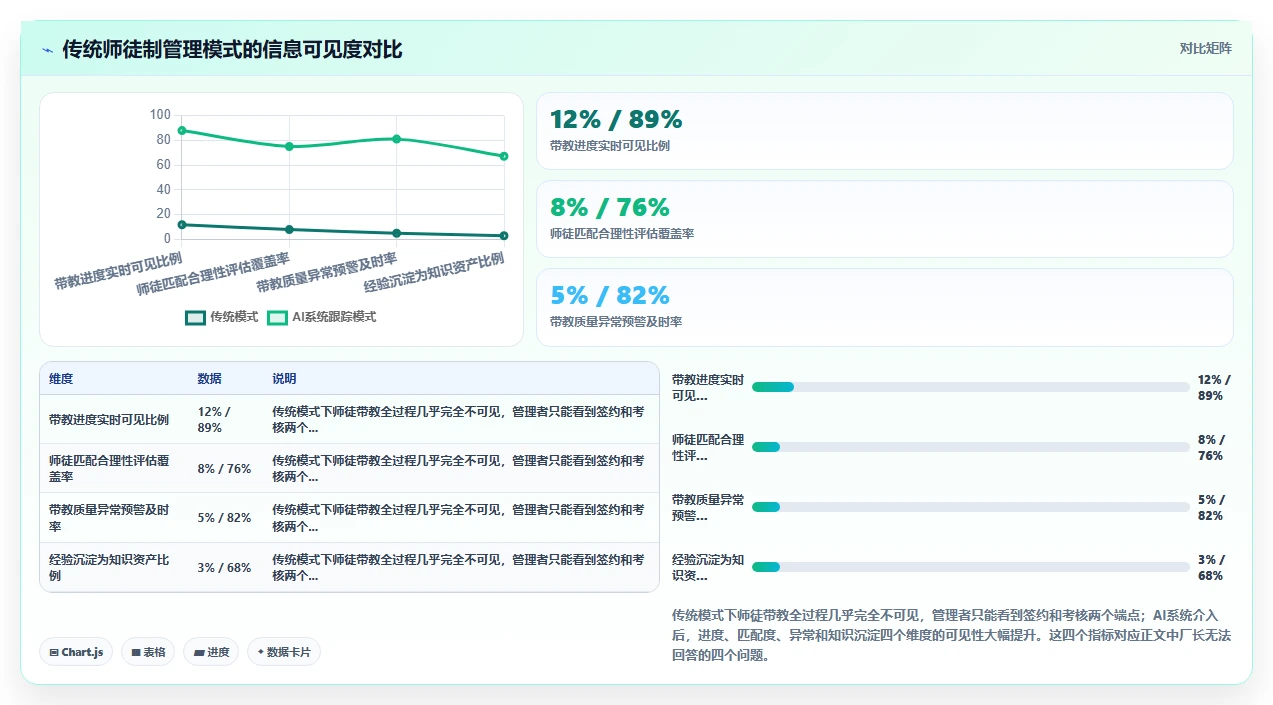Click the lightning icon beside the title
The height and width of the screenshot is (705, 1273).
(x=47, y=50)
